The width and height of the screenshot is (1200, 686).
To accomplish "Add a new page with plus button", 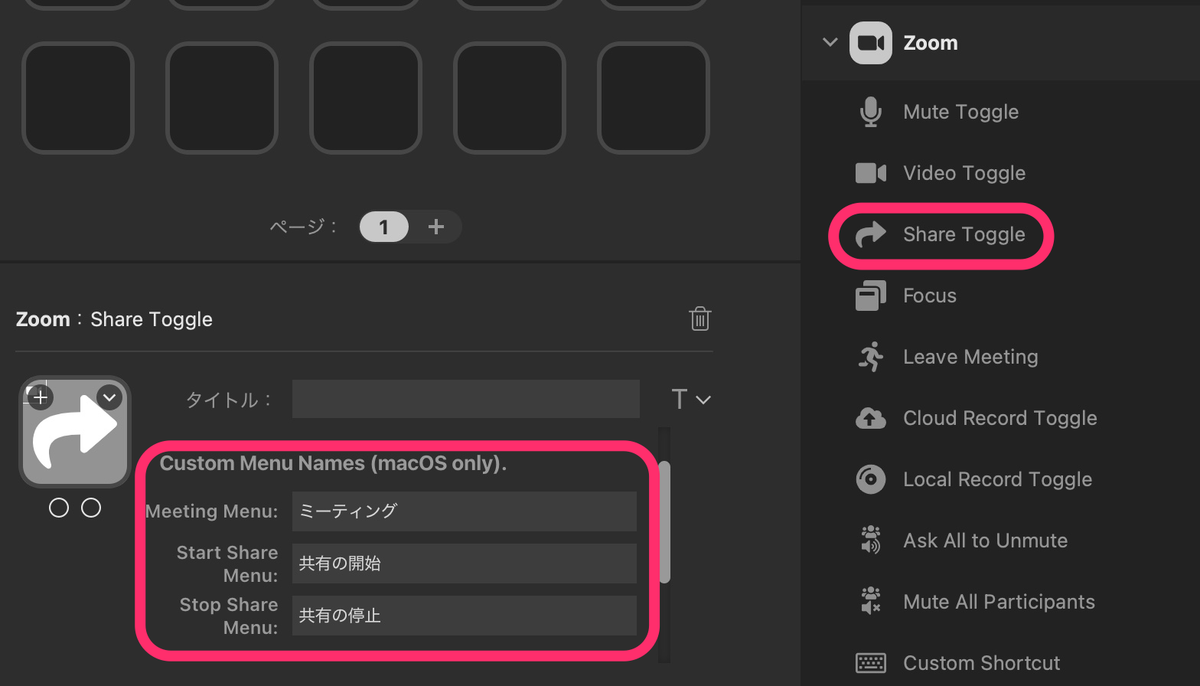I will pos(437,226).
